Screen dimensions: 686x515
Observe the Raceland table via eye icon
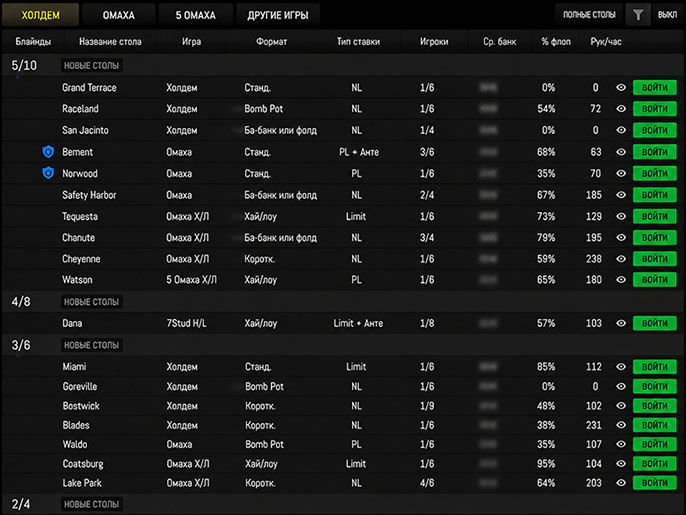621,109
